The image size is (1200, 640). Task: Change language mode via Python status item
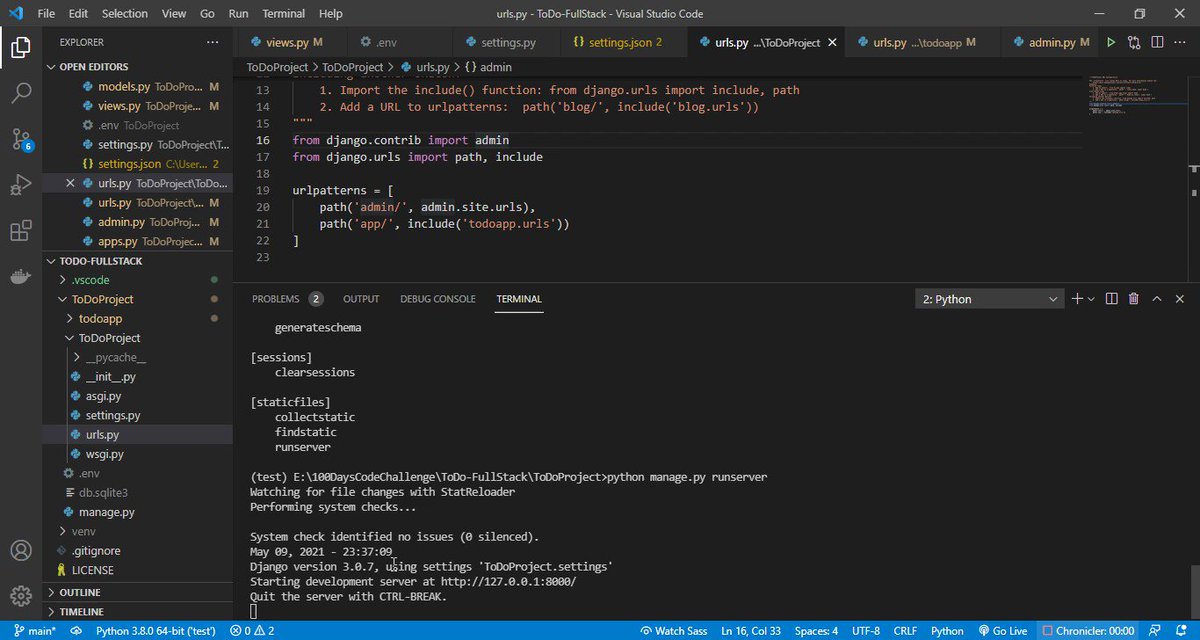pos(947,631)
